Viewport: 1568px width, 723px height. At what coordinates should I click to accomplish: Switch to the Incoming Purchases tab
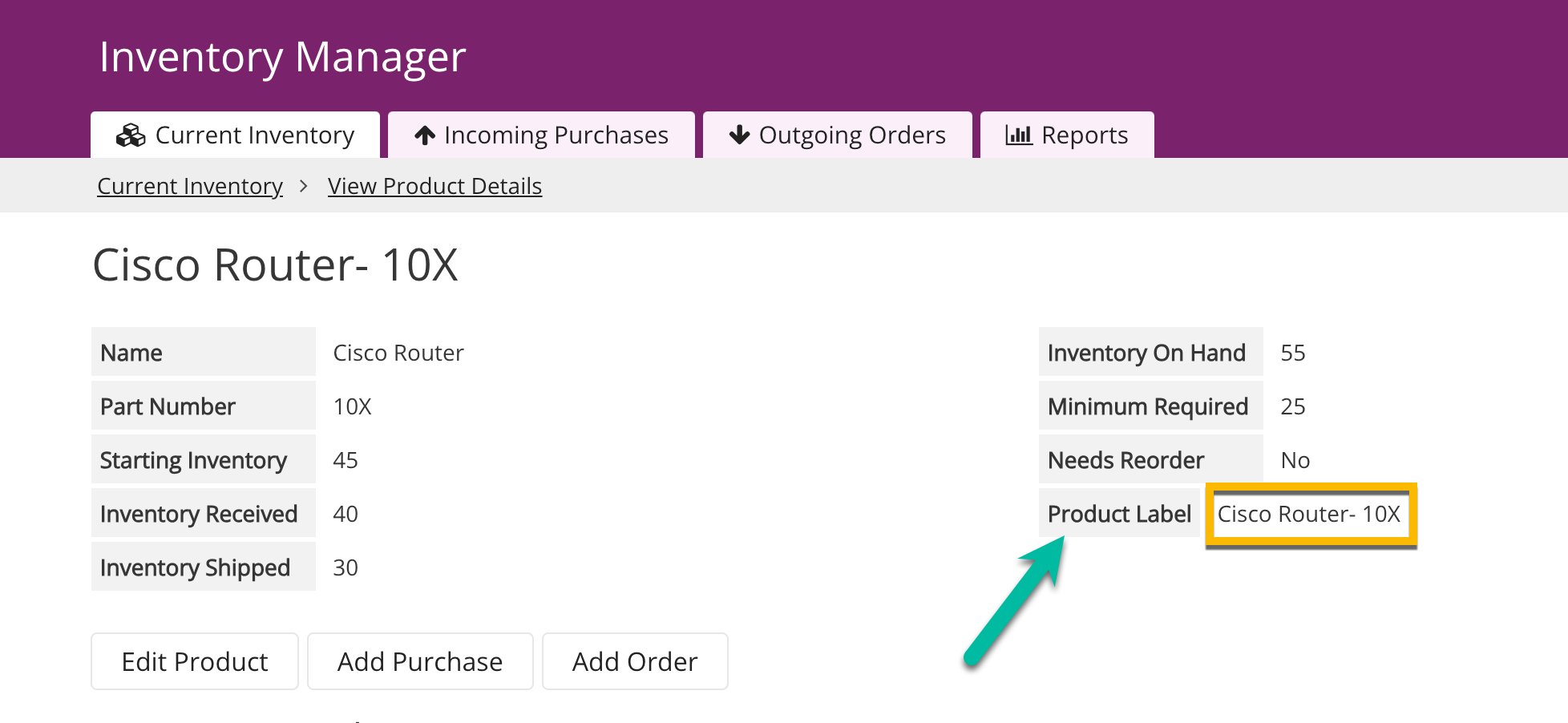pyautogui.click(x=541, y=135)
